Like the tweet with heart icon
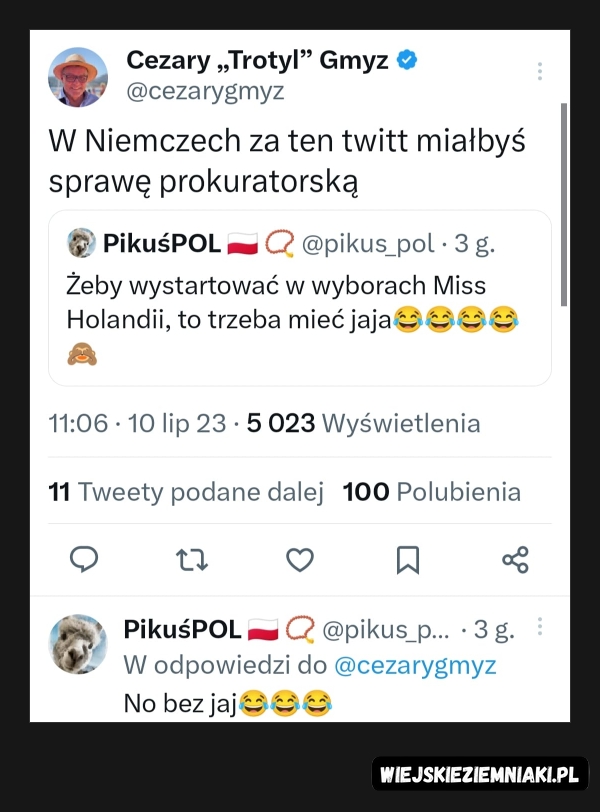This screenshot has width=600, height=812. (x=300, y=560)
